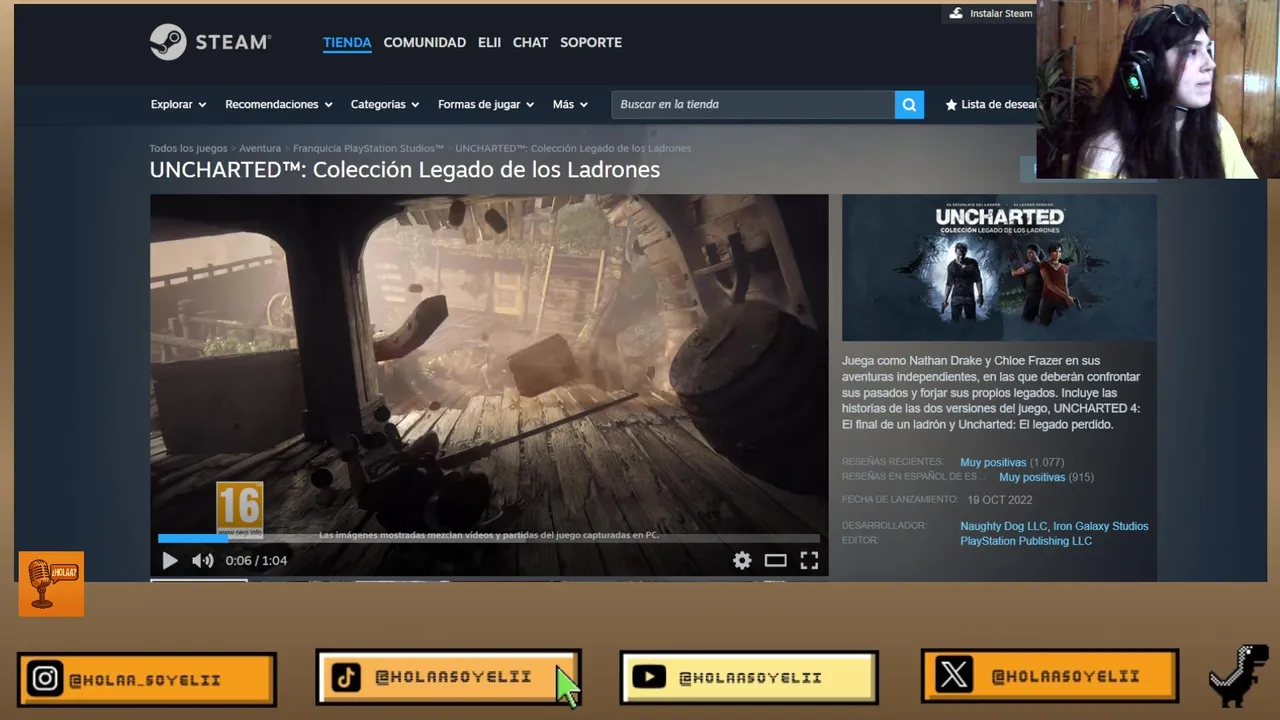Click the @HOLAASOYELII TikTok banner
The height and width of the screenshot is (720, 1280).
click(x=448, y=677)
